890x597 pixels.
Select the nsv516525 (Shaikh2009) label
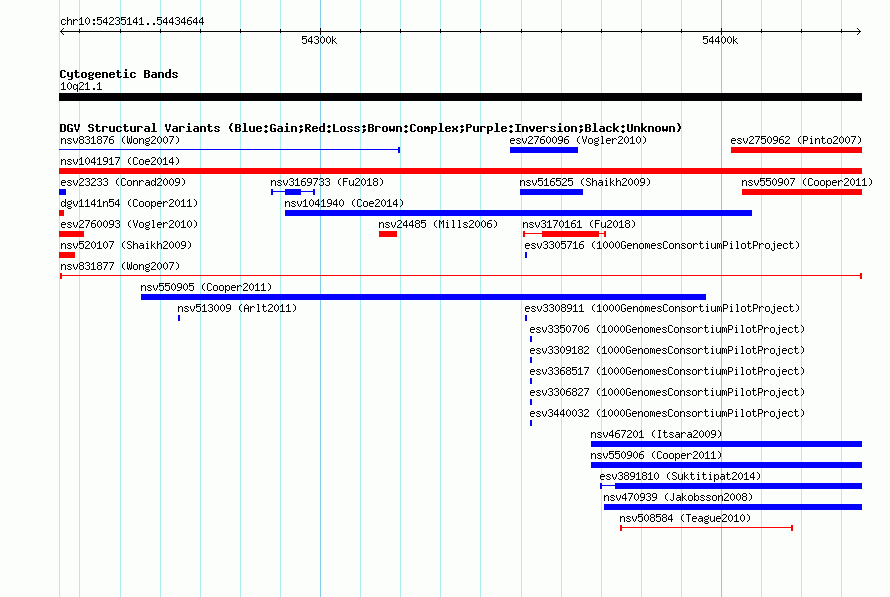pyautogui.click(x=585, y=182)
